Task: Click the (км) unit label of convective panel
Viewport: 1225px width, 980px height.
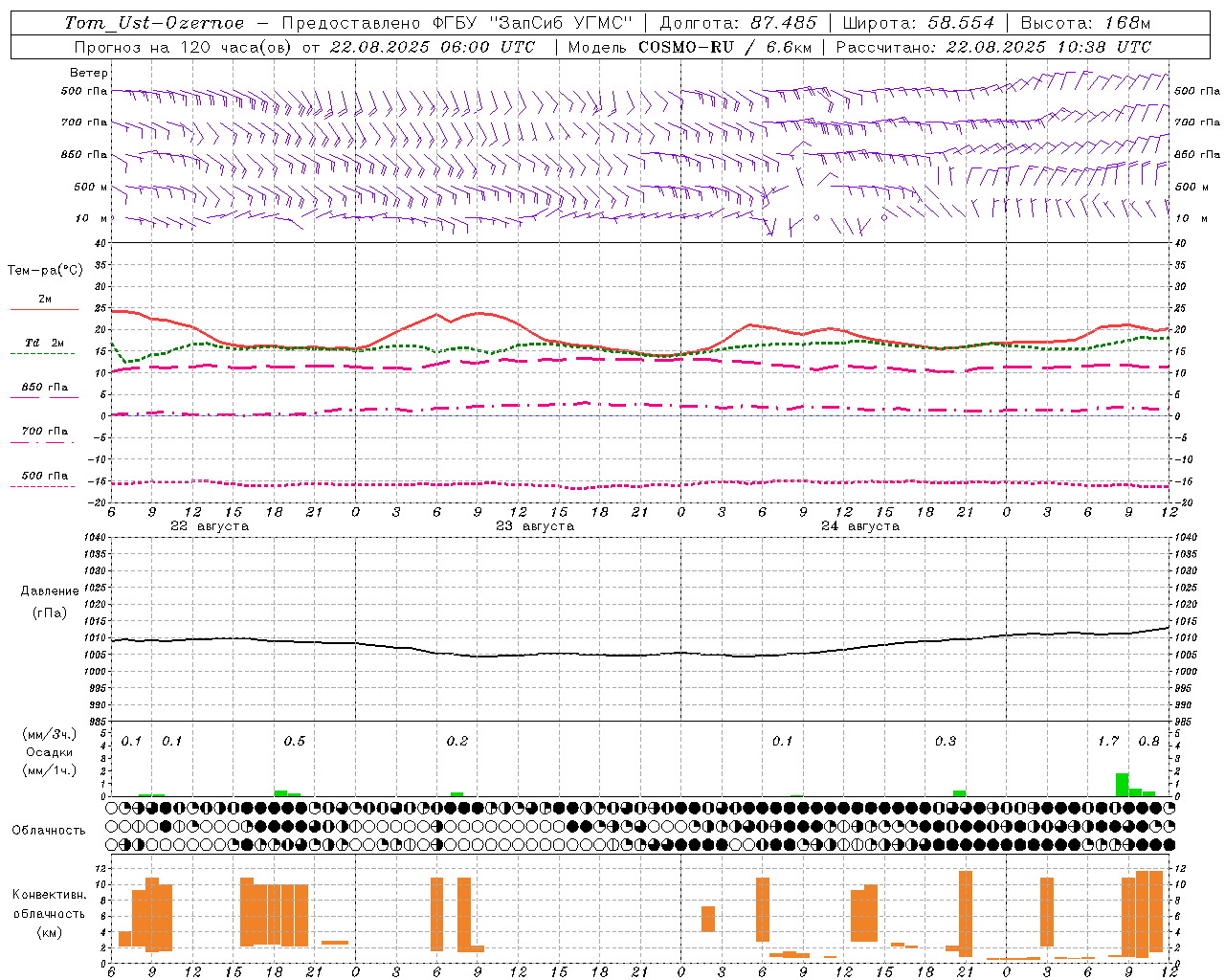Action: click(50, 932)
